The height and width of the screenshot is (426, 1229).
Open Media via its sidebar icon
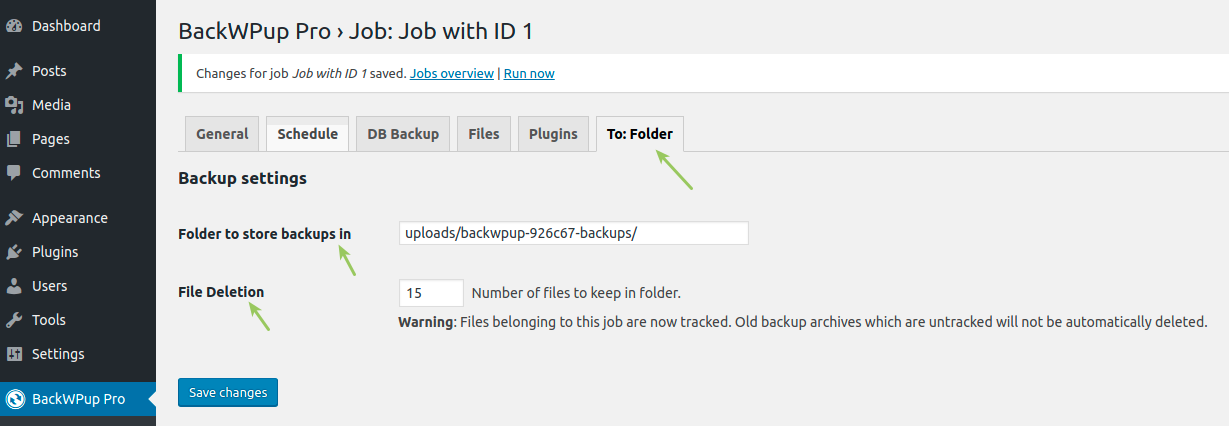click(14, 105)
